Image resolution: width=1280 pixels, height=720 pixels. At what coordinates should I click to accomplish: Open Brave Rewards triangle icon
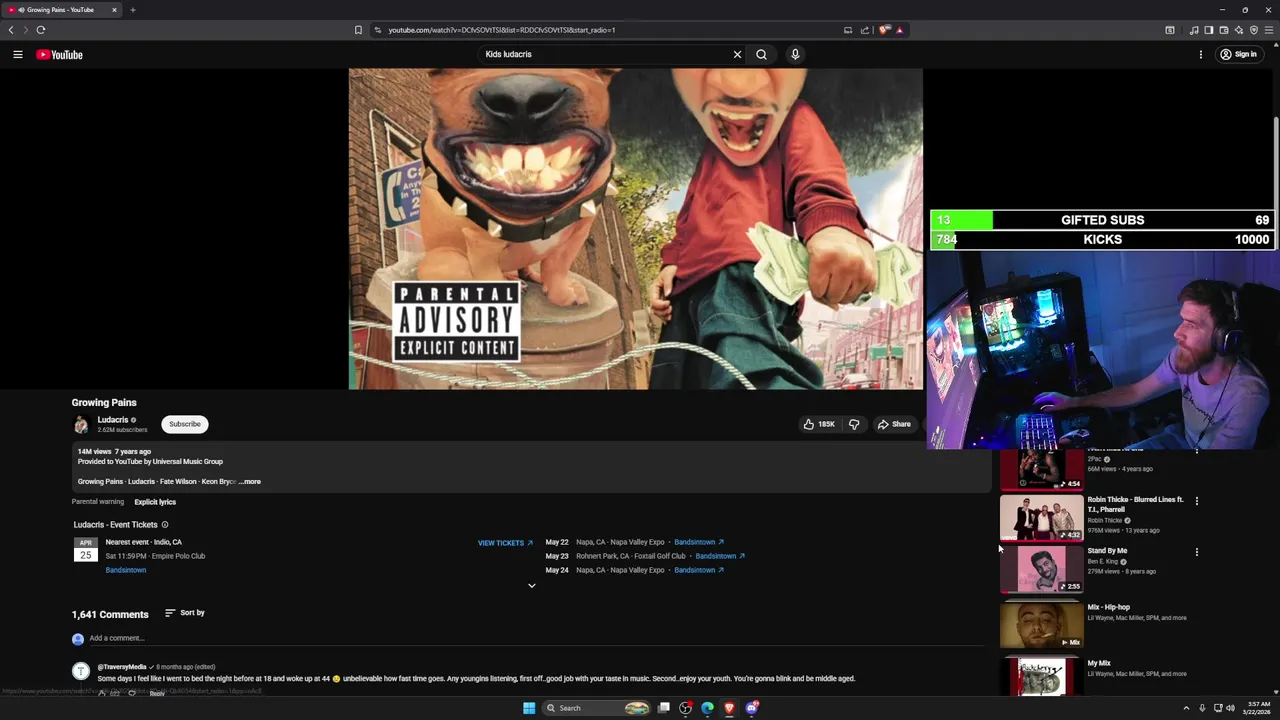[900, 30]
